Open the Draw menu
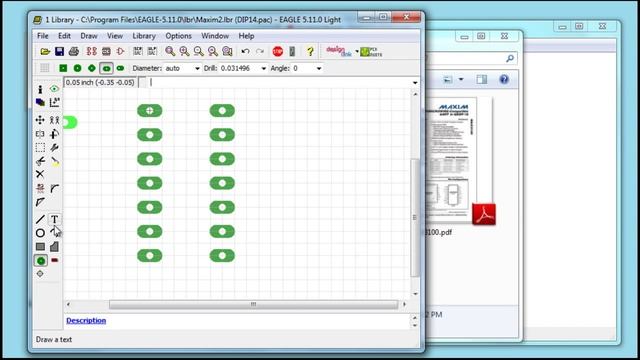Image resolution: width=640 pixels, height=360 pixels. tap(89, 36)
